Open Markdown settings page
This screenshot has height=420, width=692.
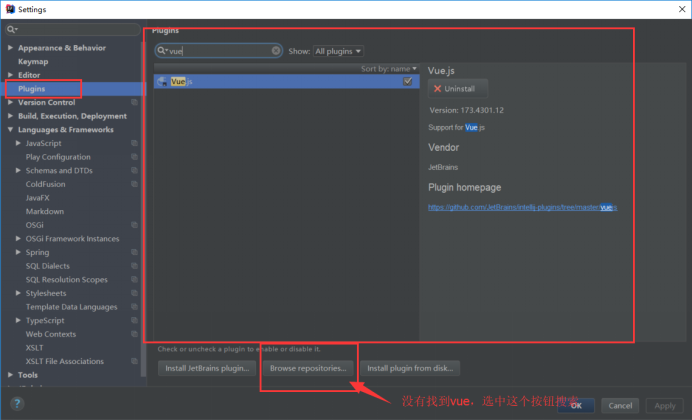point(45,211)
